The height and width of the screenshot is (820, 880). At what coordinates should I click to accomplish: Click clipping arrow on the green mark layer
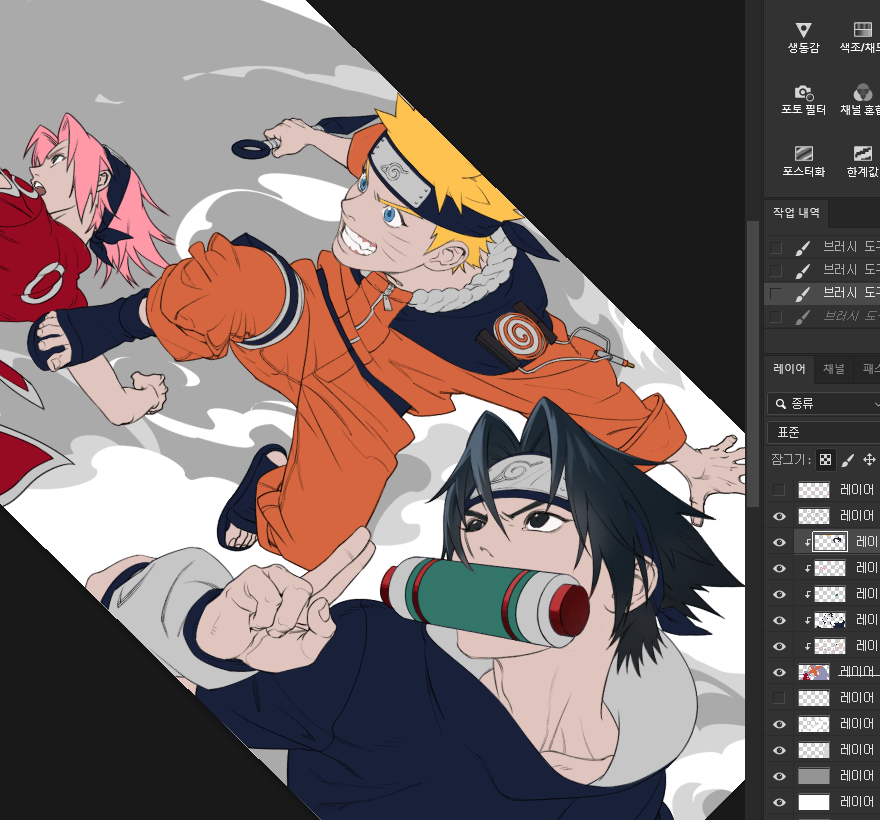(x=808, y=594)
